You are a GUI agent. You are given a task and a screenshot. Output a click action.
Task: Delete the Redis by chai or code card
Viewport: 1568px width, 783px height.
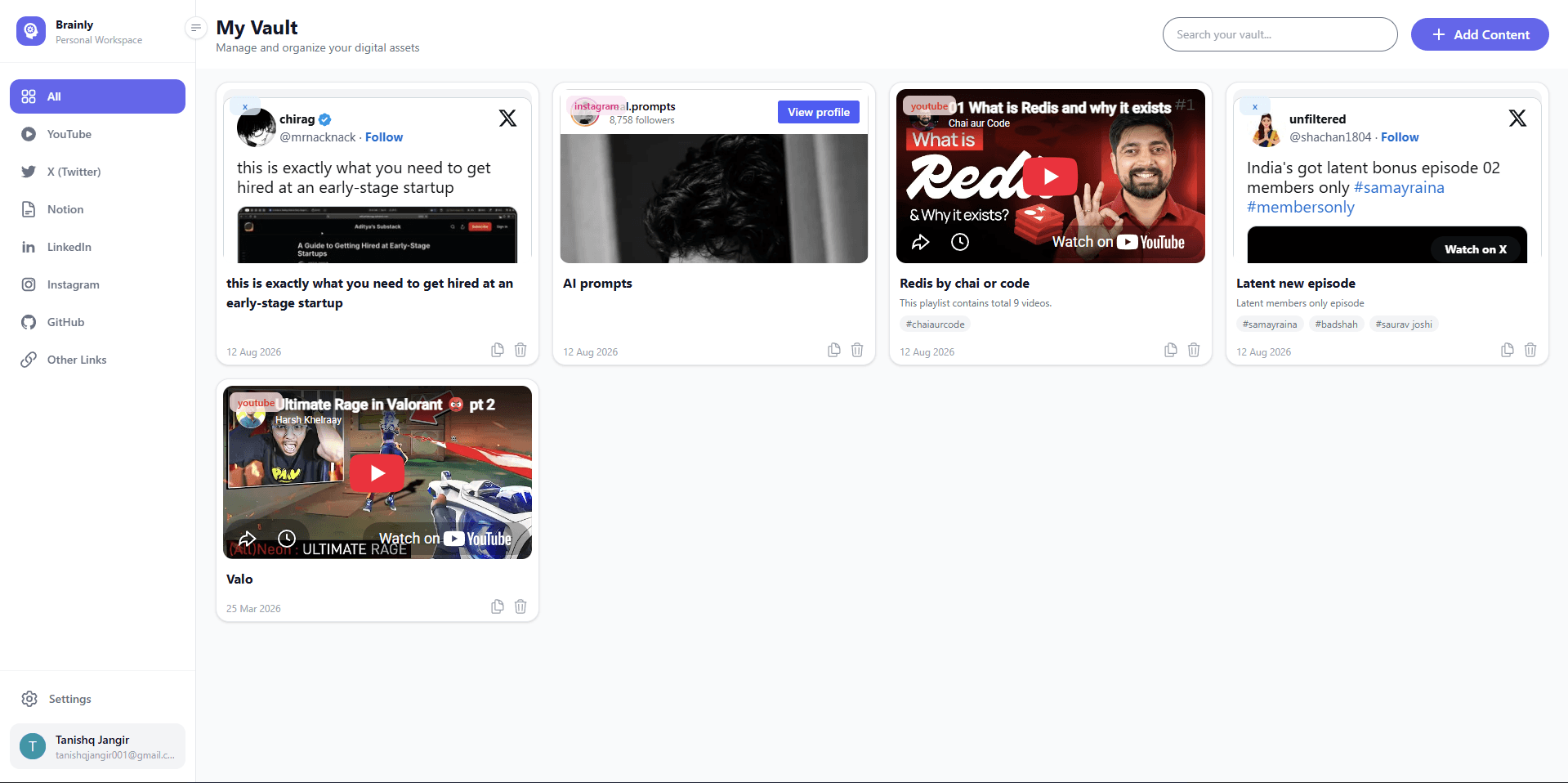pyautogui.click(x=1194, y=350)
